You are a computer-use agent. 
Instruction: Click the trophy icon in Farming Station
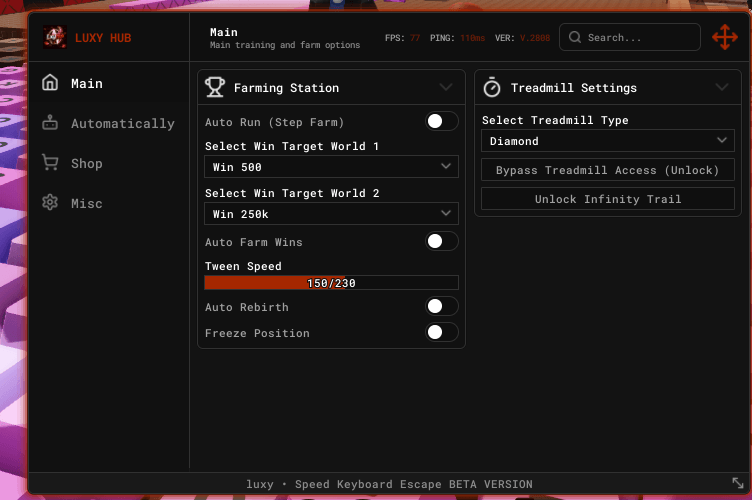[x=214, y=87]
